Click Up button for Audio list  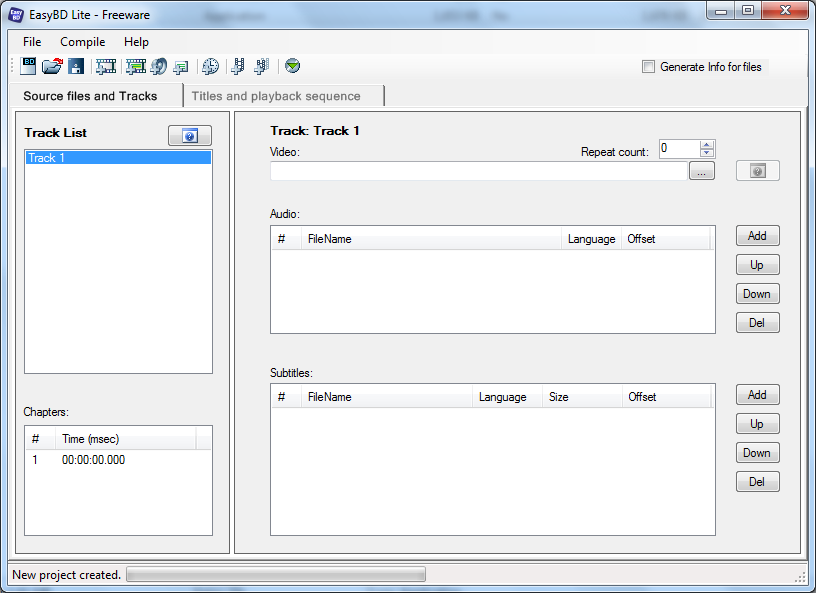click(758, 264)
